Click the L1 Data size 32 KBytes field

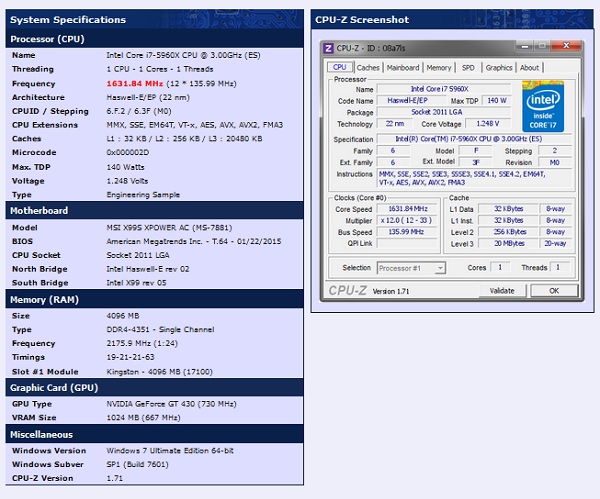tap(508, 209)
